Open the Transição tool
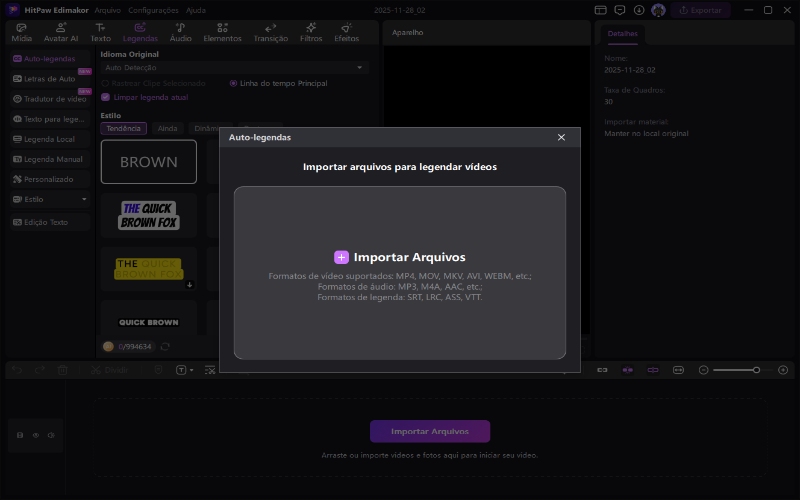The image size is (800, 500). click(270, 32)
